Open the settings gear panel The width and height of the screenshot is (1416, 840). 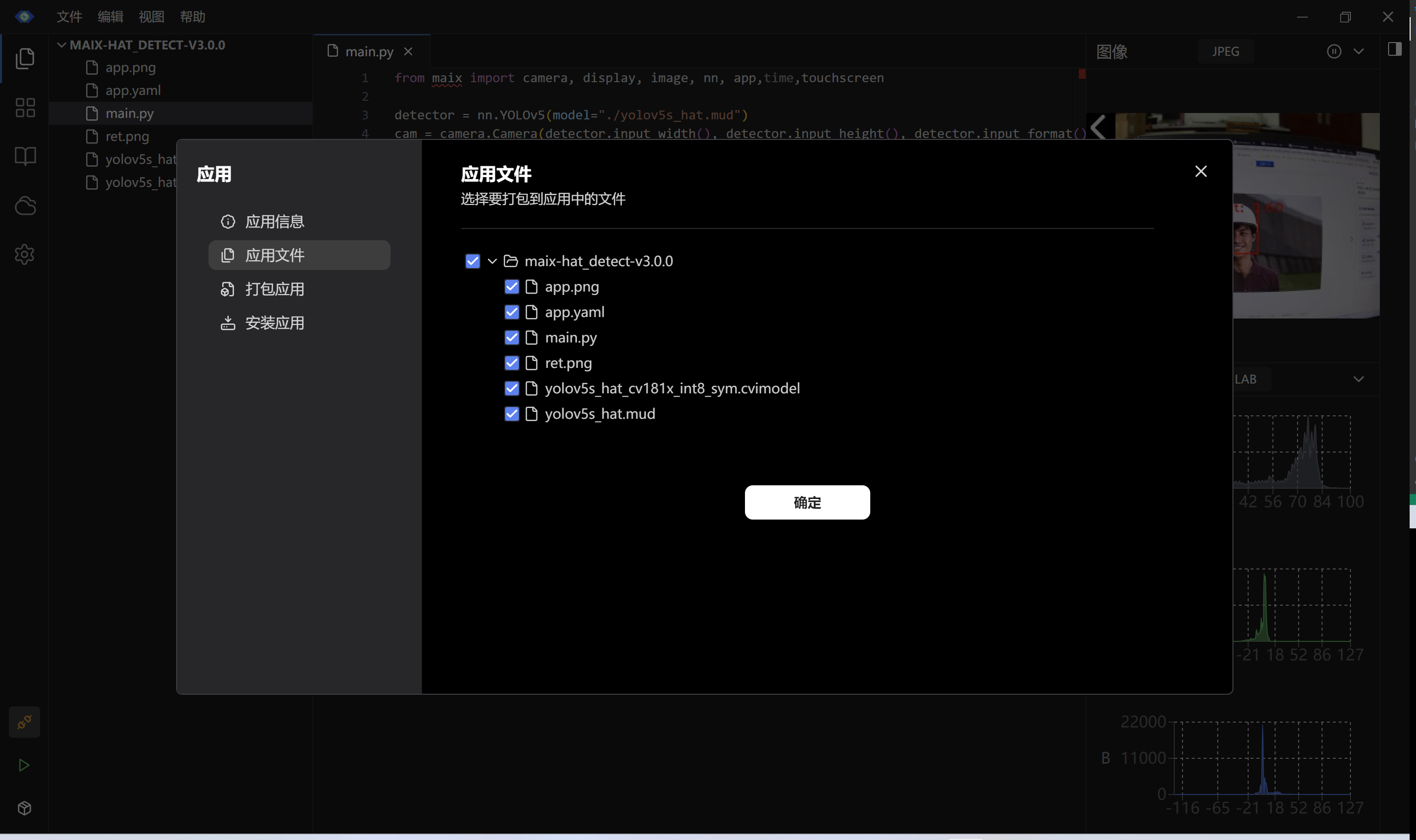[25, 254]
